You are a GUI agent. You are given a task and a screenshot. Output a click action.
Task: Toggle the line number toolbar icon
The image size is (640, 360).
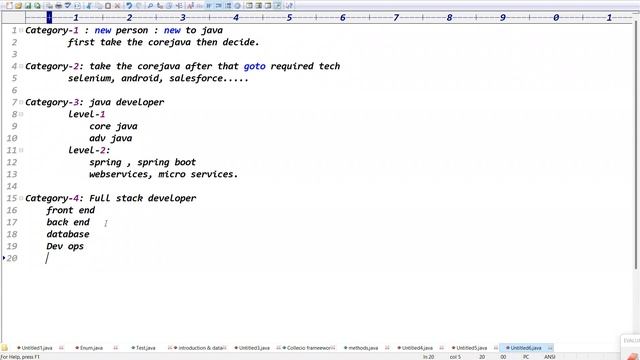coord(228,6)
